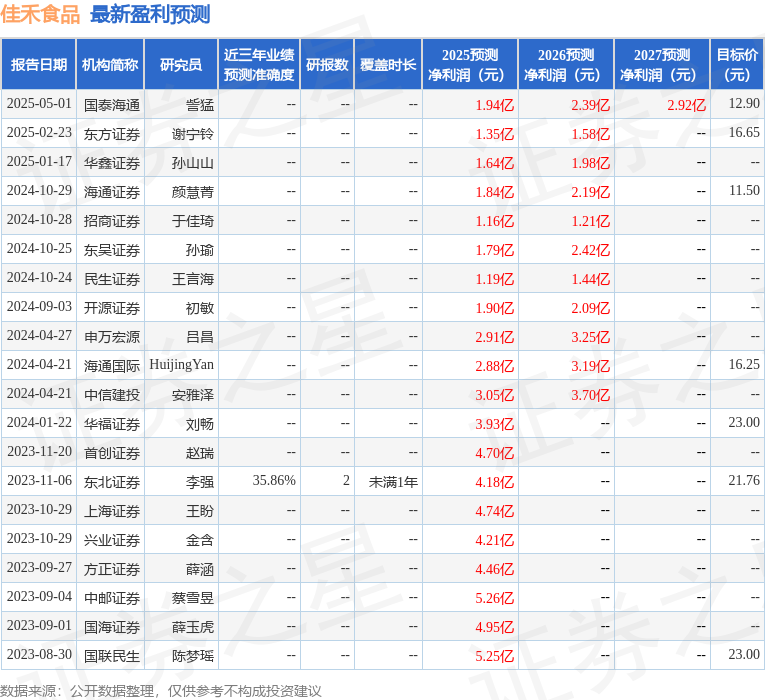Click the institution 上海证券

pos(112,511)
